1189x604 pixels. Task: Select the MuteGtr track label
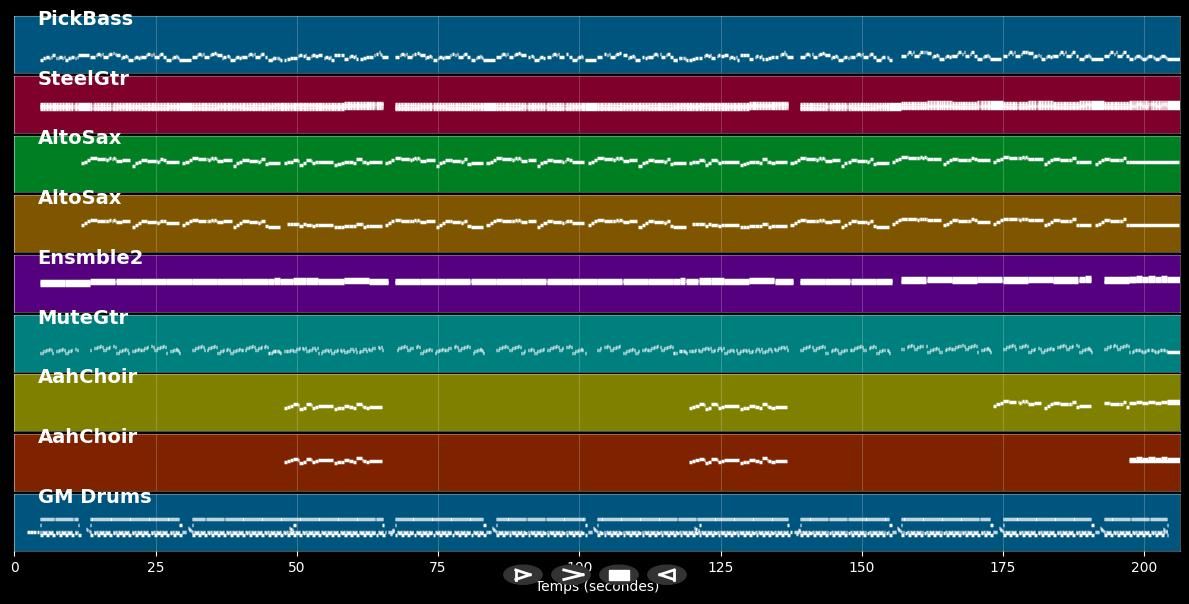[83, 318]
